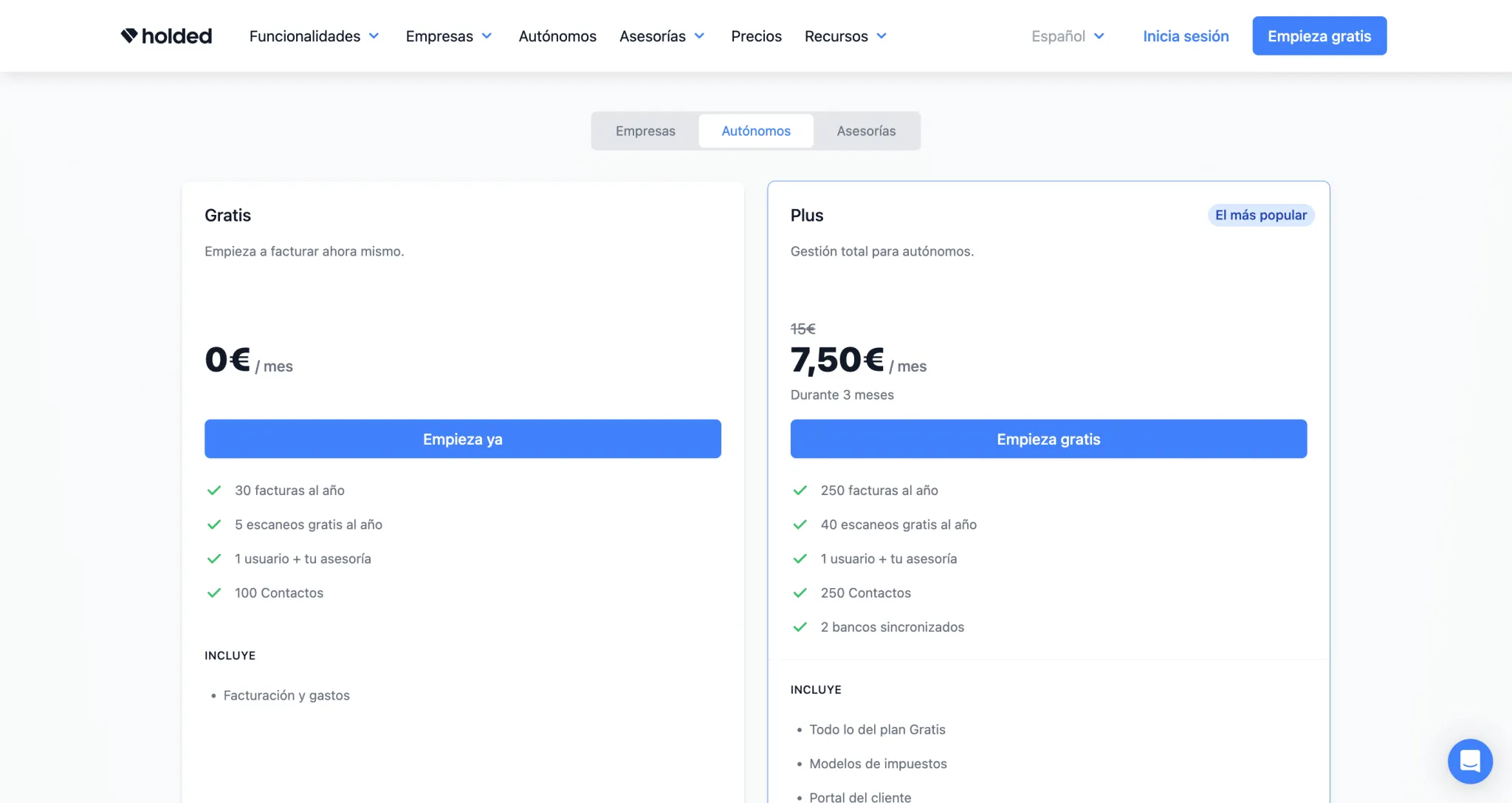The image size is (1512, 803).
Task: Click the 7,50€ price on the Plus plan
Action: [837, 360]
